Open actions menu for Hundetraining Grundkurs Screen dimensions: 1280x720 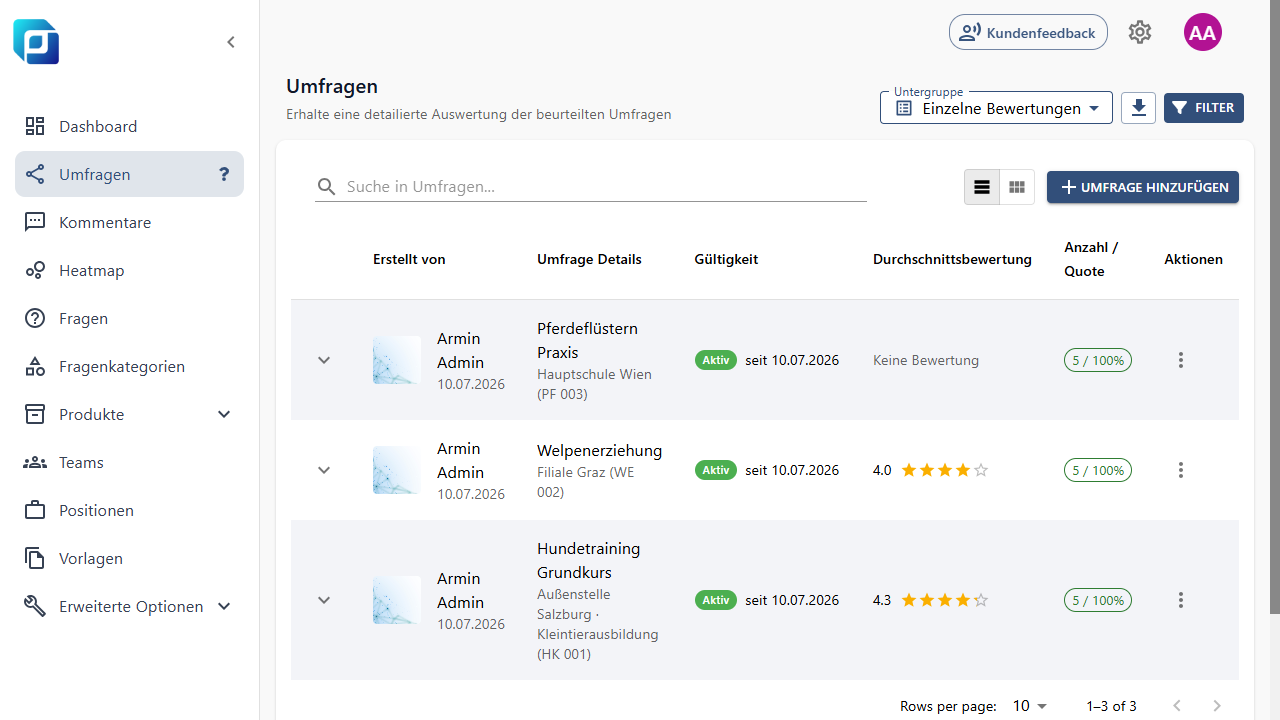(x=1181, y=600)
